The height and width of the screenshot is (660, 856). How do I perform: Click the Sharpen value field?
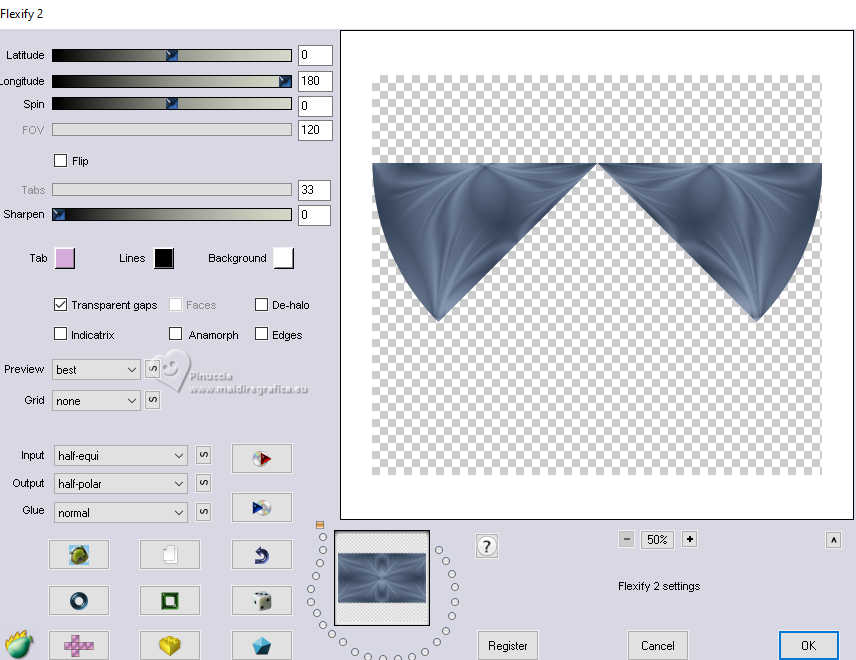[x=314, y=215]
